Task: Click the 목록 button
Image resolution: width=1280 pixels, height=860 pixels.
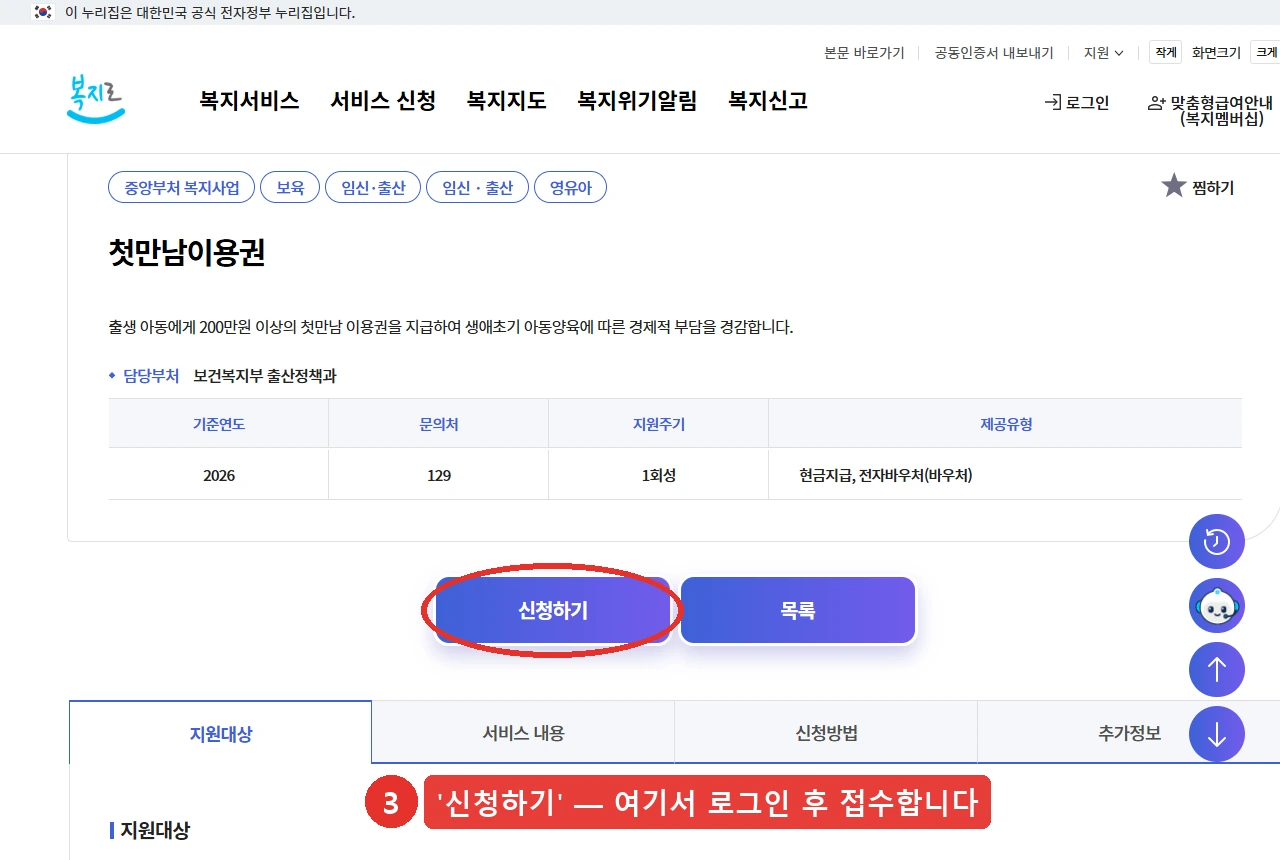Action: coord(798,610)
